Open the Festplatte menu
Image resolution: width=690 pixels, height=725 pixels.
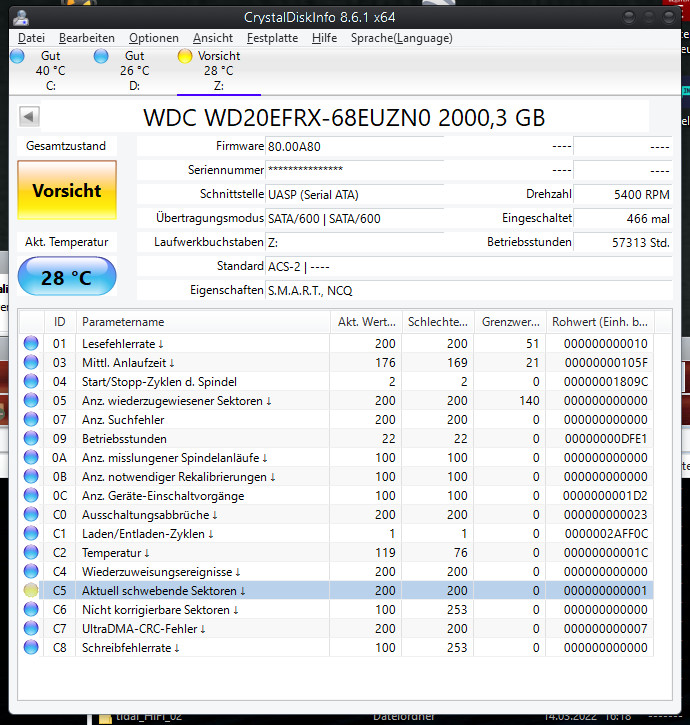point(272,38)
